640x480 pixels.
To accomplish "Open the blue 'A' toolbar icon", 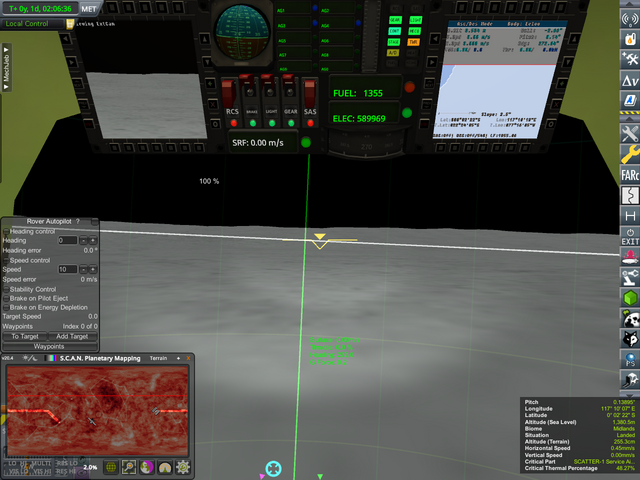I will coord(629,100).
